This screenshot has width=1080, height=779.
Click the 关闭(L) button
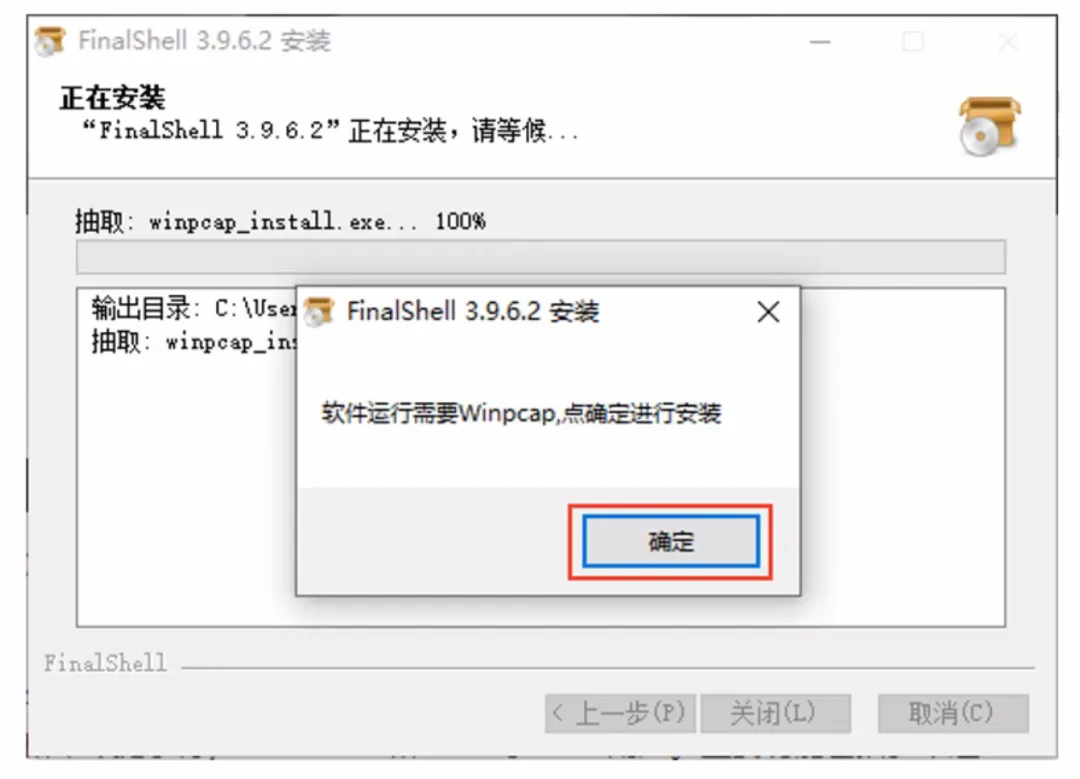(x=776, y=714)
